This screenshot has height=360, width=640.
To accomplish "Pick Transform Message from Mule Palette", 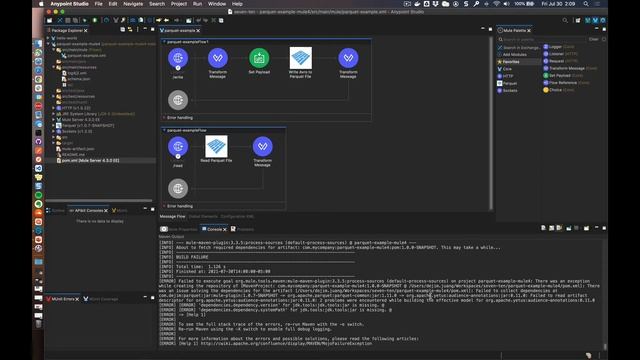I will [x=570, y=68].
